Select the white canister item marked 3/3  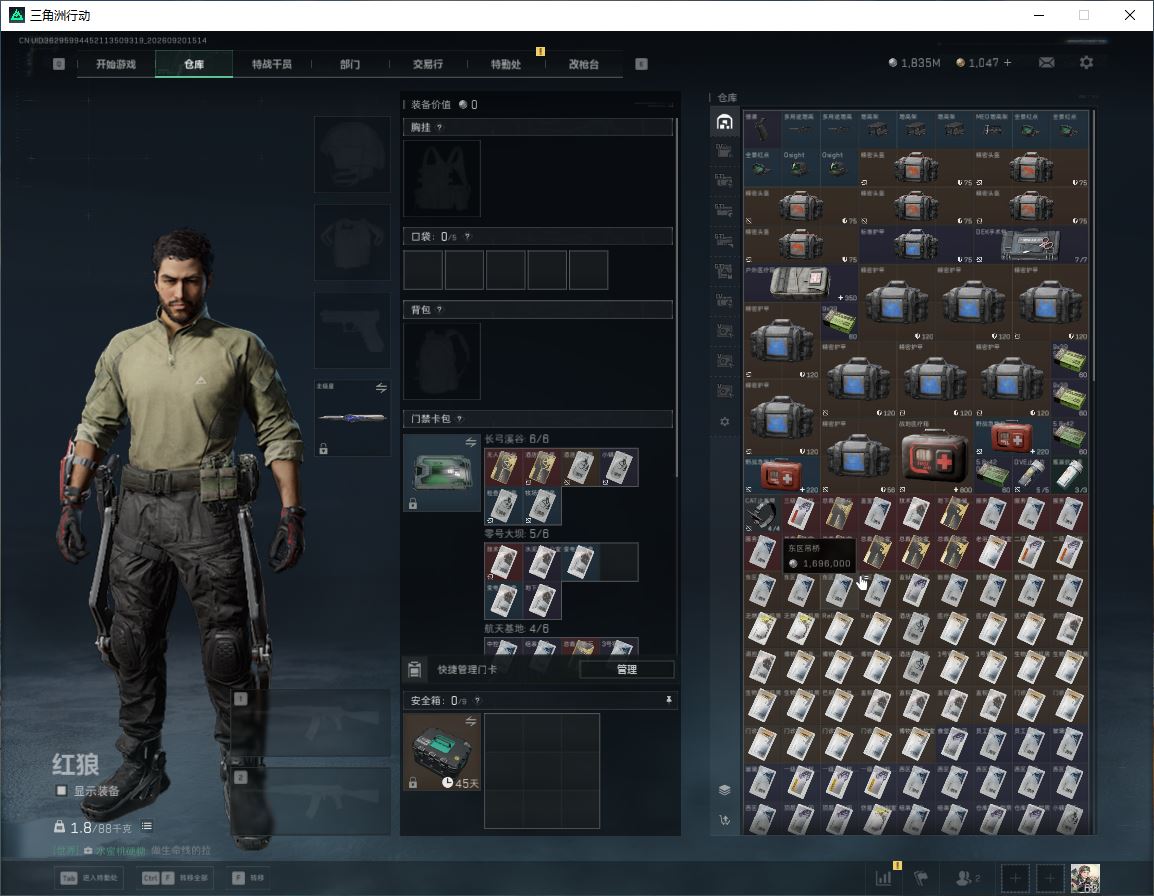click(1069, 476)
